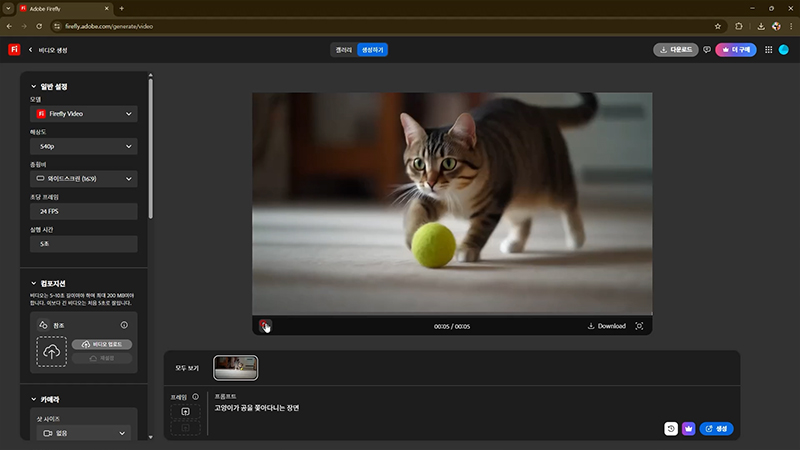The width and height of the screenshot is (800, 450).
Task: Click the dashed cloud upload reference box
Action: coord(51,351)
